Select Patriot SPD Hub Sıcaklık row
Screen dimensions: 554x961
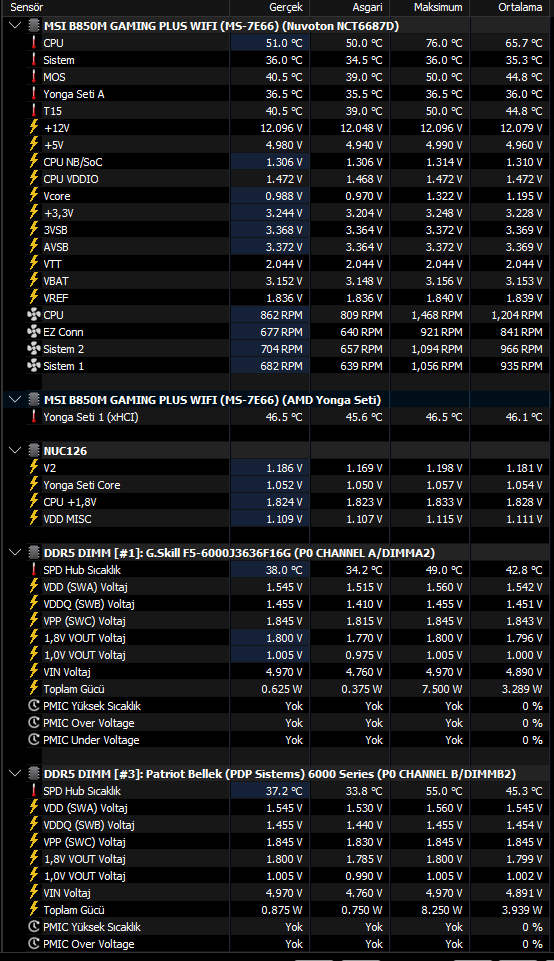(x=275, y=791)
